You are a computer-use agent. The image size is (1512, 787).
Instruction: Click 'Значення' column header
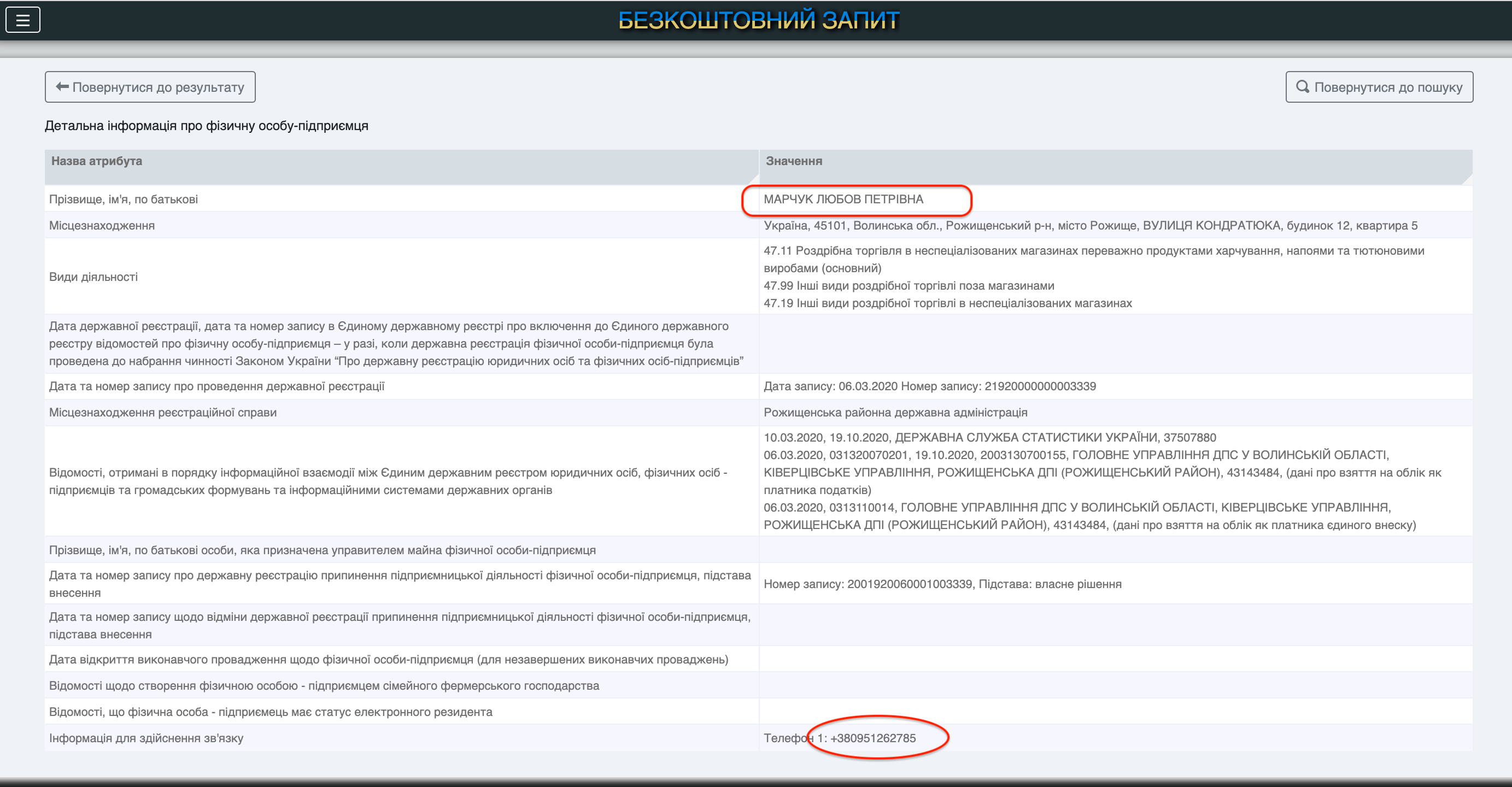[794, 161]
